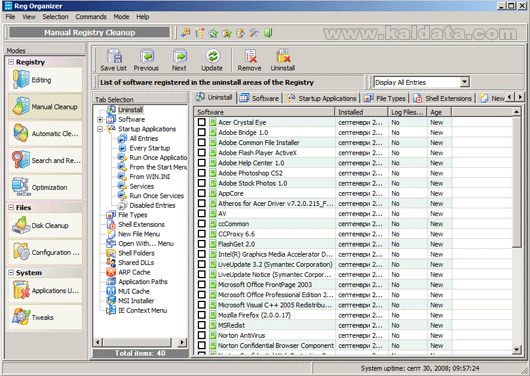
Task: Click right arrow of Tab Selection horizontal scrollbar
Action: click(182, 342)
